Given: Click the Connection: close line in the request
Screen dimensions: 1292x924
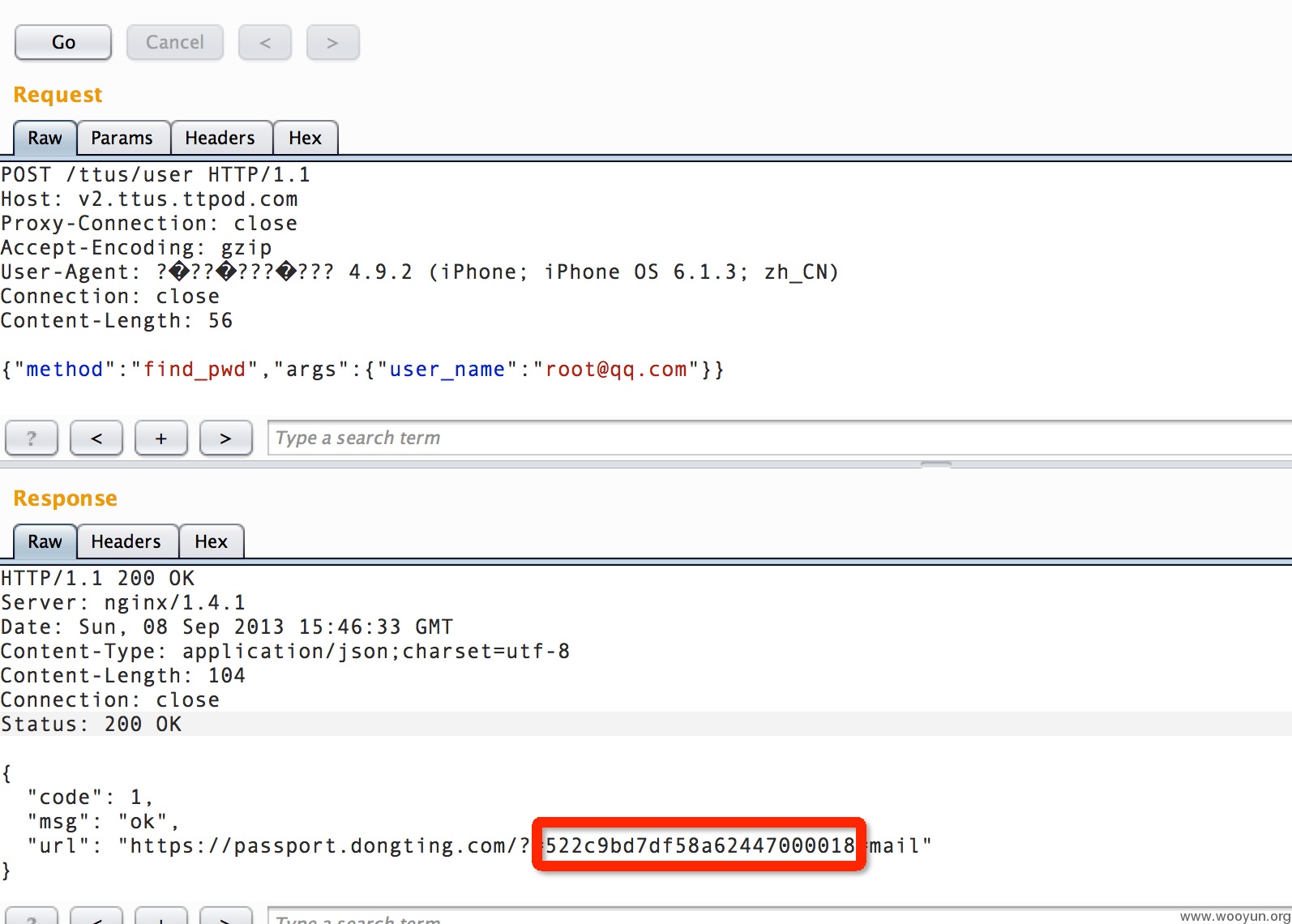Looking at the screenshot, I should tap(110, 297).
